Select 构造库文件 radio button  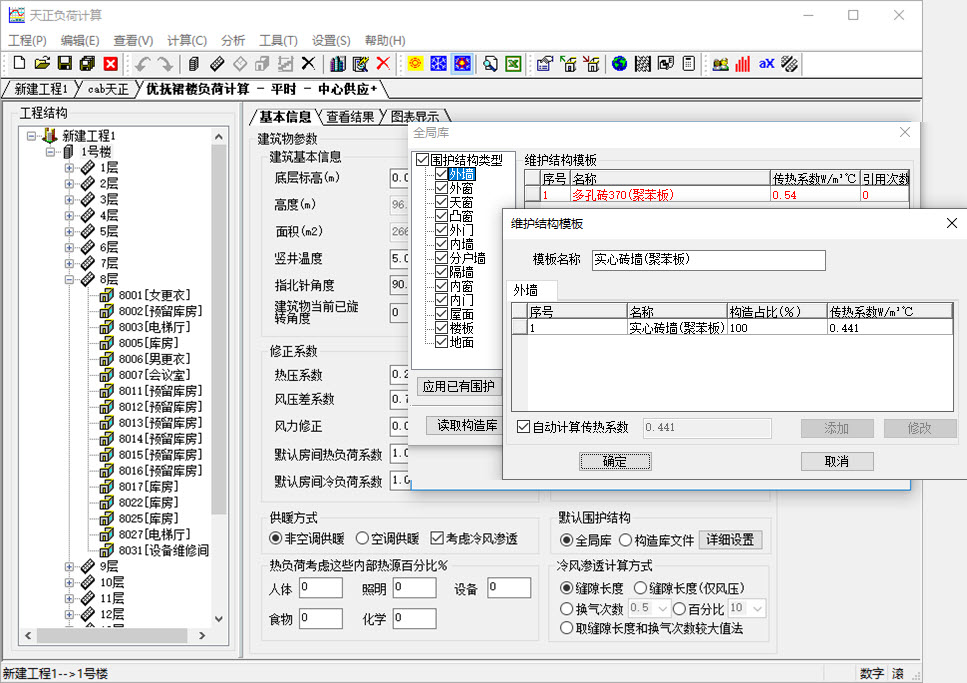625,540
